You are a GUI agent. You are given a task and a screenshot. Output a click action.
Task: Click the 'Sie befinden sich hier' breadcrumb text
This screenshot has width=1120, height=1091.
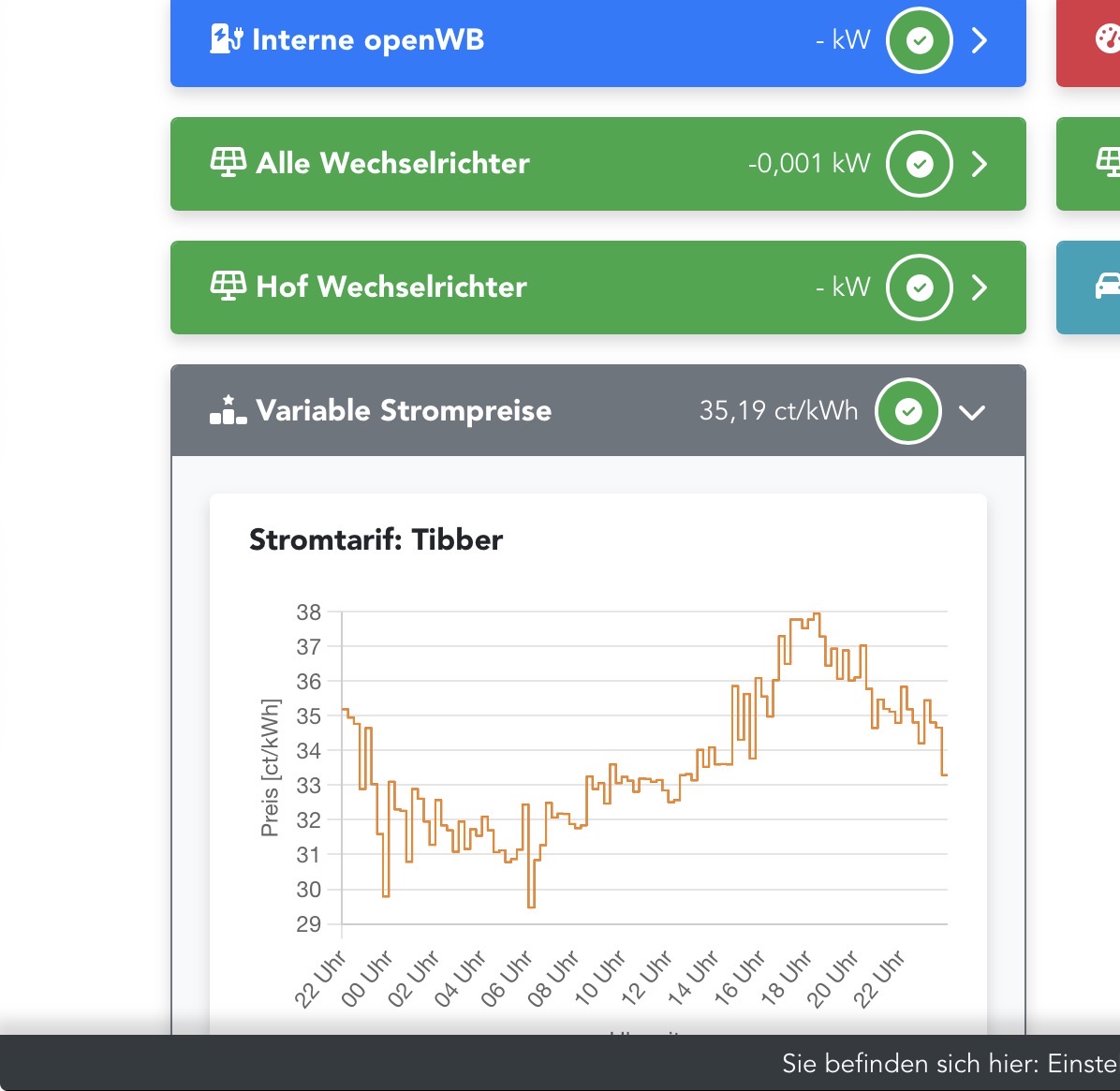coord(950,1064)
